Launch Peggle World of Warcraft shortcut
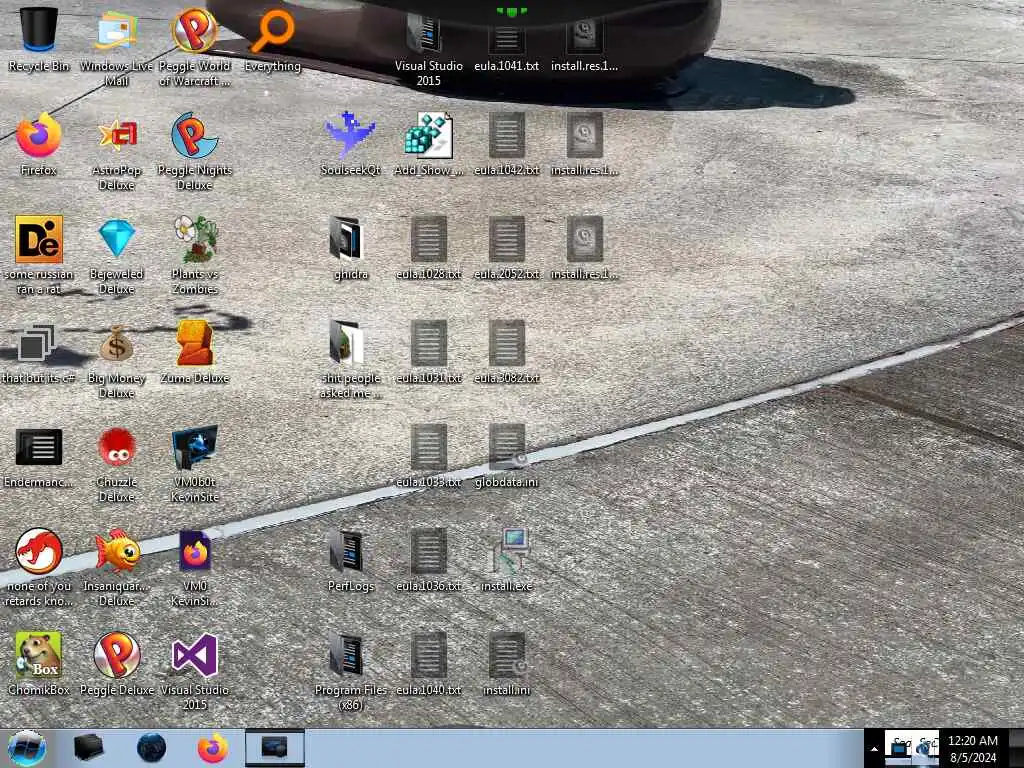 tap(195, 47)
